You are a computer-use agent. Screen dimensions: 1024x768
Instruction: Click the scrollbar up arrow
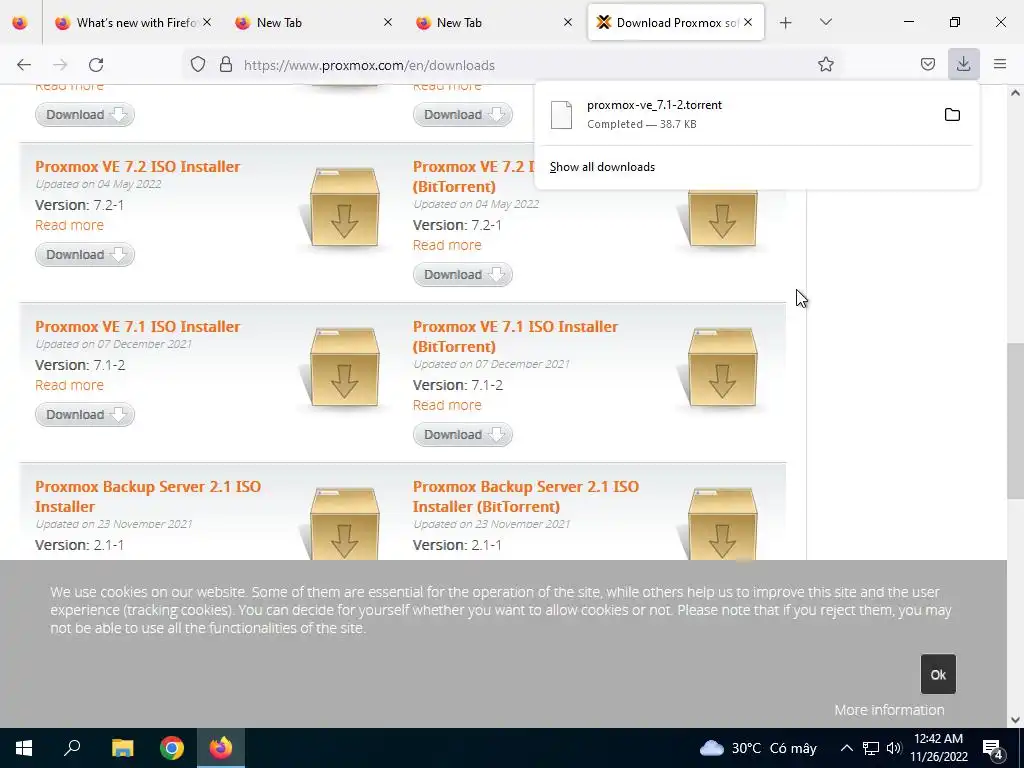pyautogui.click(x=1015, y=93)
